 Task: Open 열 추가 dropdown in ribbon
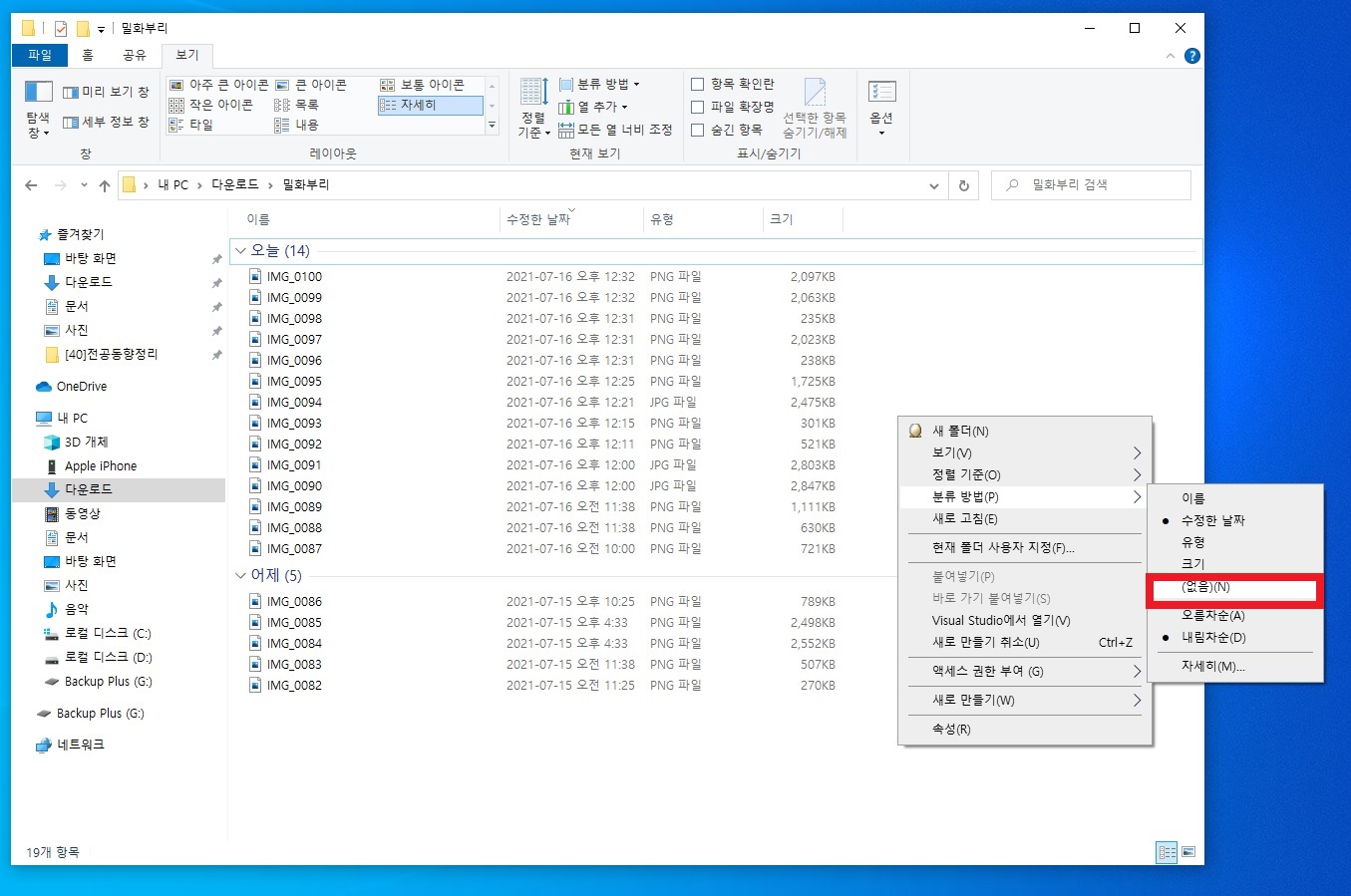(x=593, y=107)
